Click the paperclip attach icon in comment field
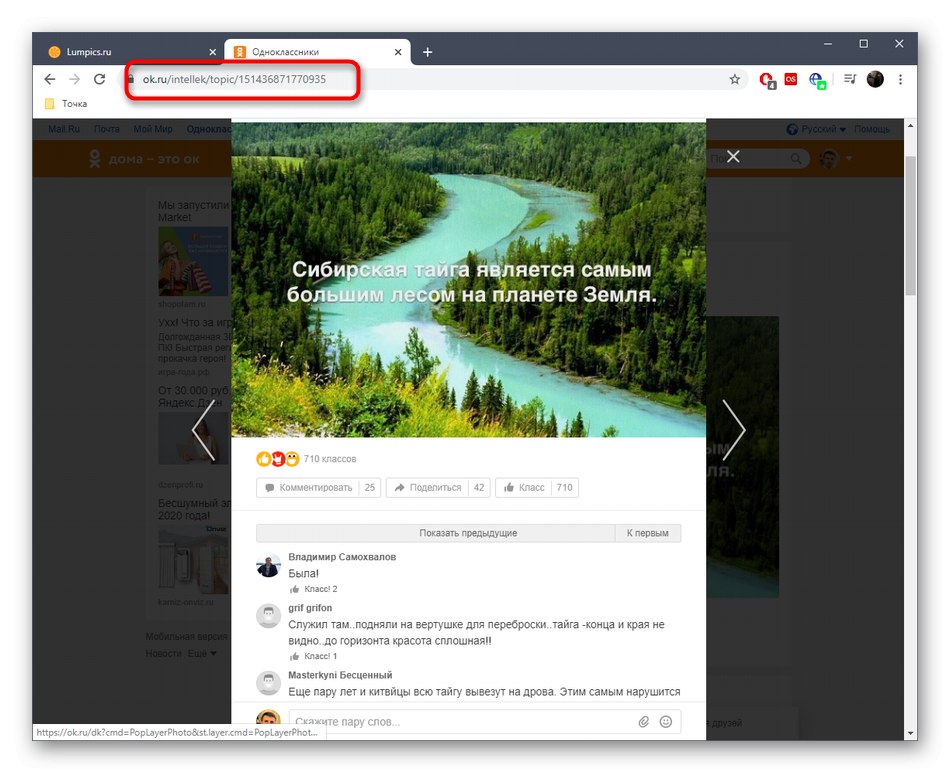 coord(643,722)
